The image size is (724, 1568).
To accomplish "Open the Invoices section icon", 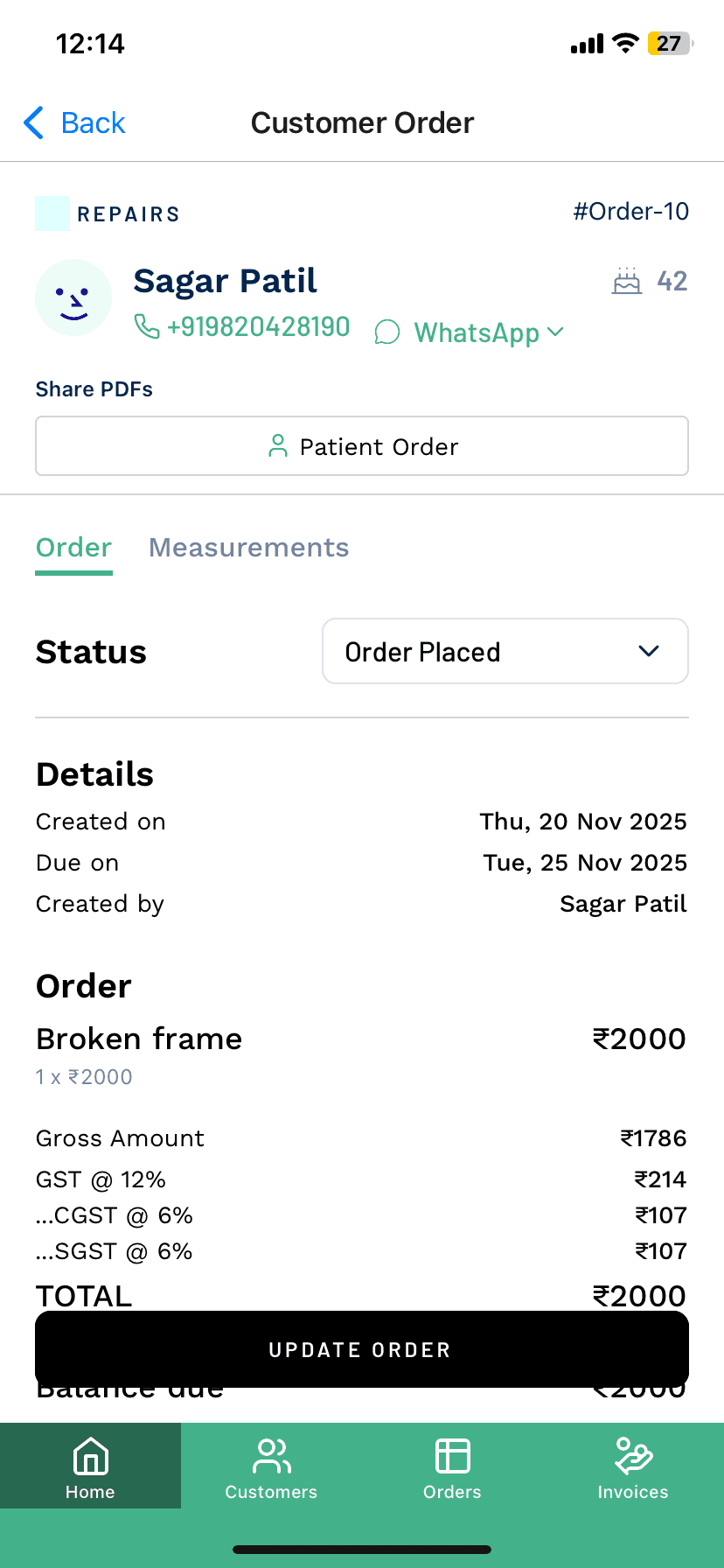I will 633,1457.
